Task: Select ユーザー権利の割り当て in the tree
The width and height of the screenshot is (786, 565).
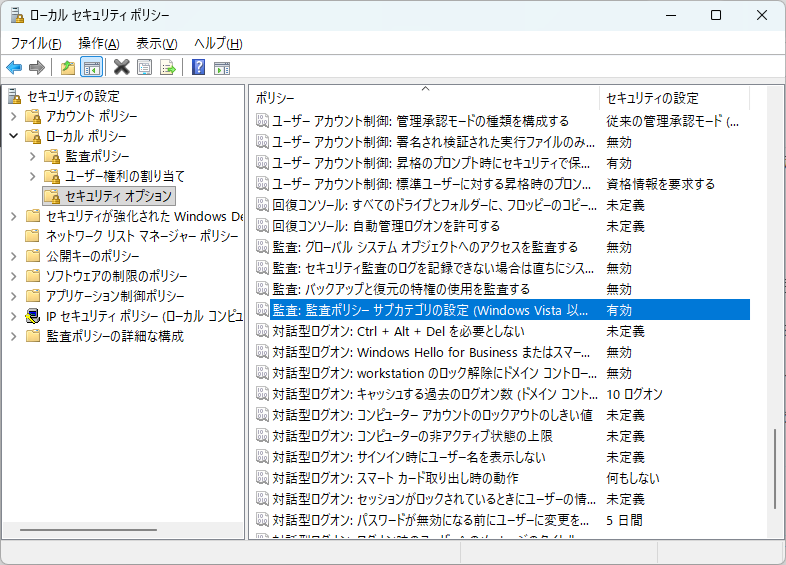Action: click(125, 176)
